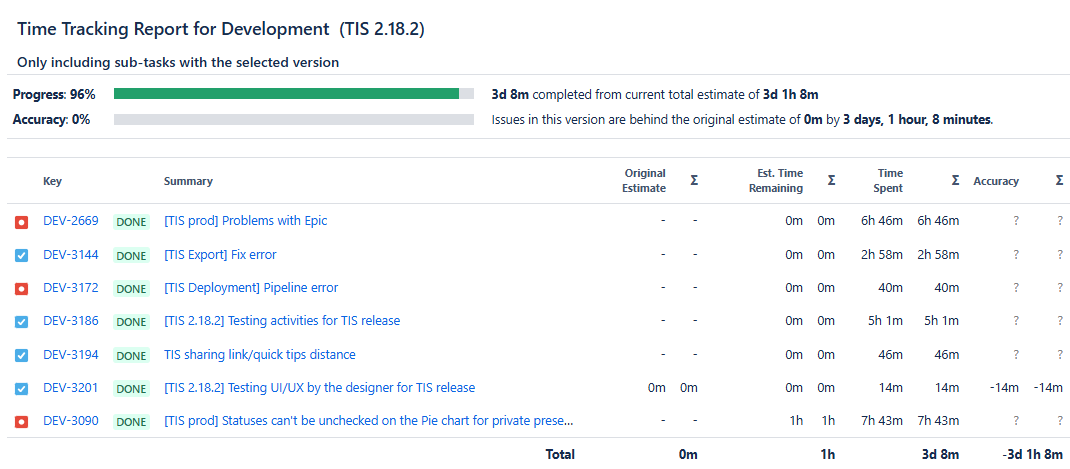Click Time Spent '2h 58m' for DEV-3144
Viewport: 1070px width, 469px height.
point(880,254)
